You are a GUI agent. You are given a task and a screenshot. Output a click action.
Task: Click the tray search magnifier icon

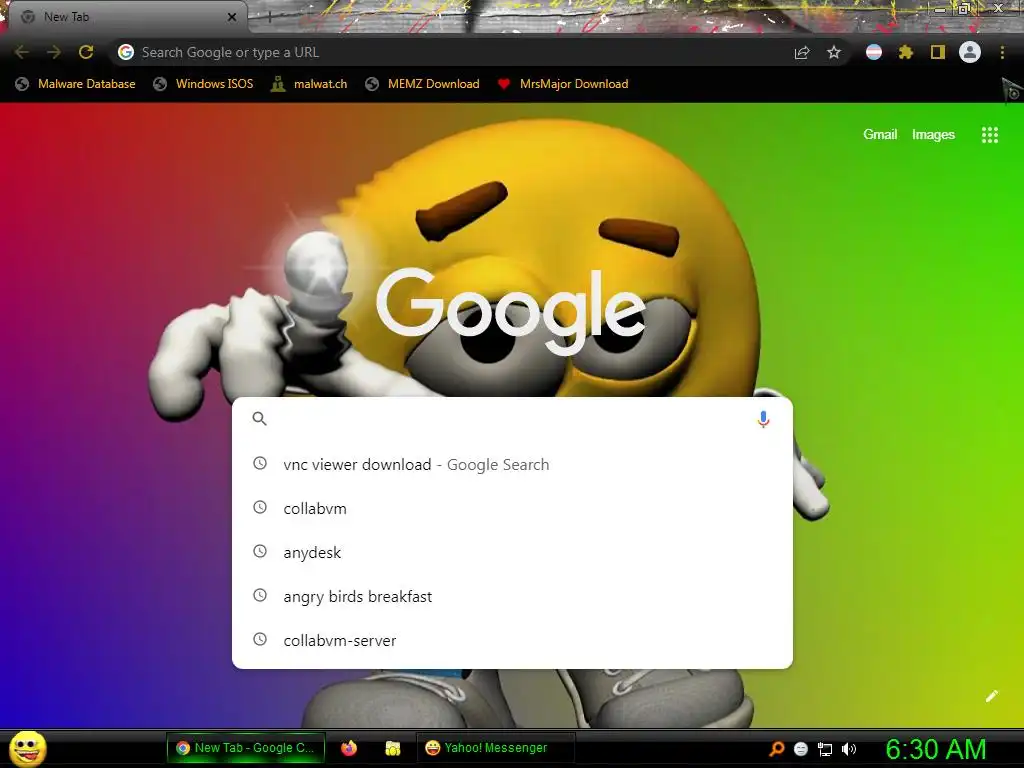776,749
